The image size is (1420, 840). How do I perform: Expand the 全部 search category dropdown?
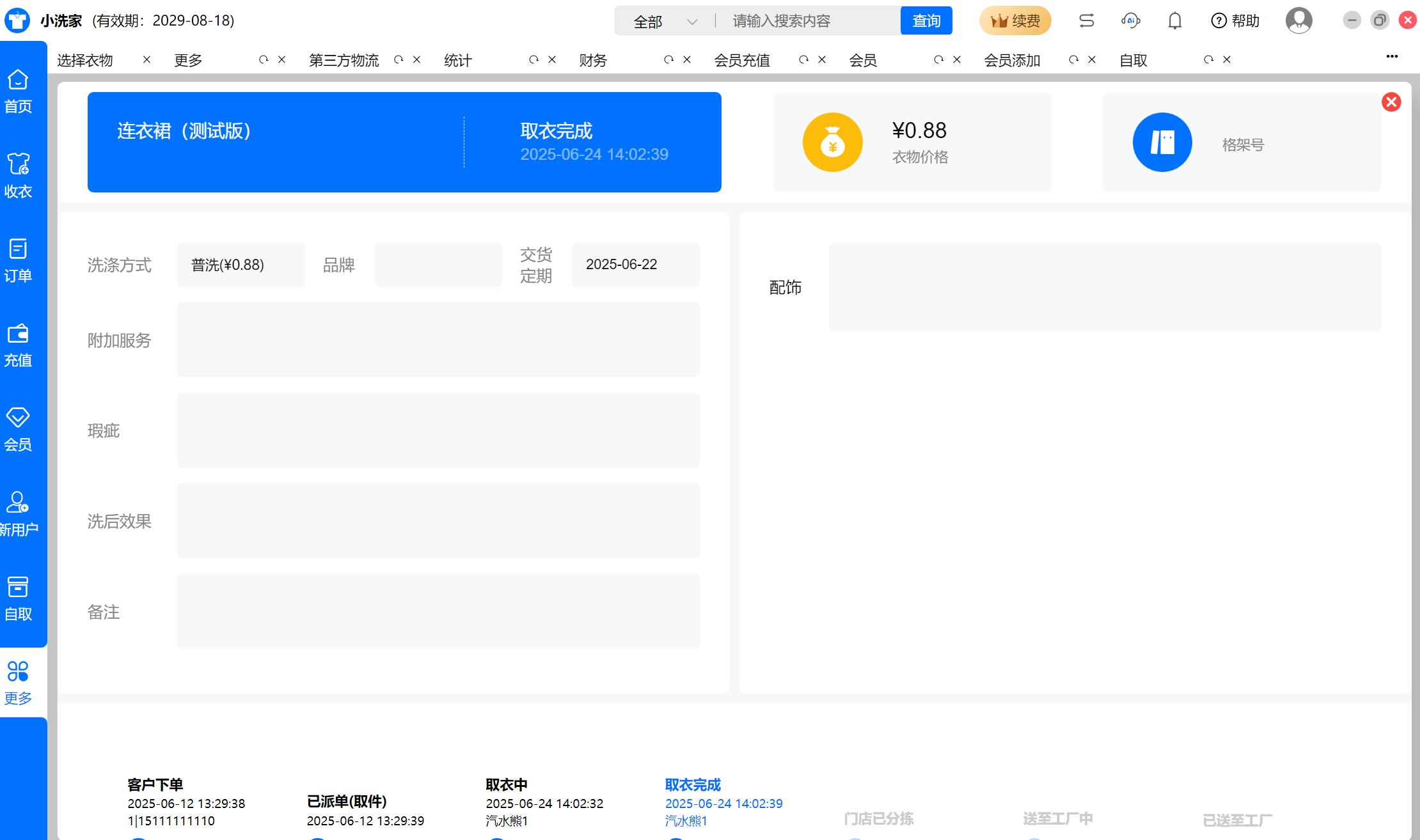point(665,22)
